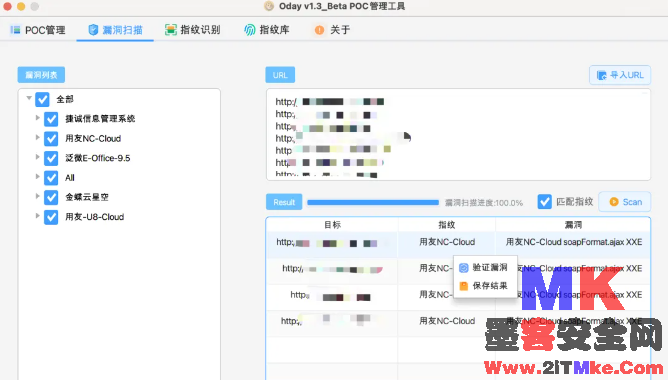Expand the All tree node
The image size is (668, 380).
(x=37, y=176)
